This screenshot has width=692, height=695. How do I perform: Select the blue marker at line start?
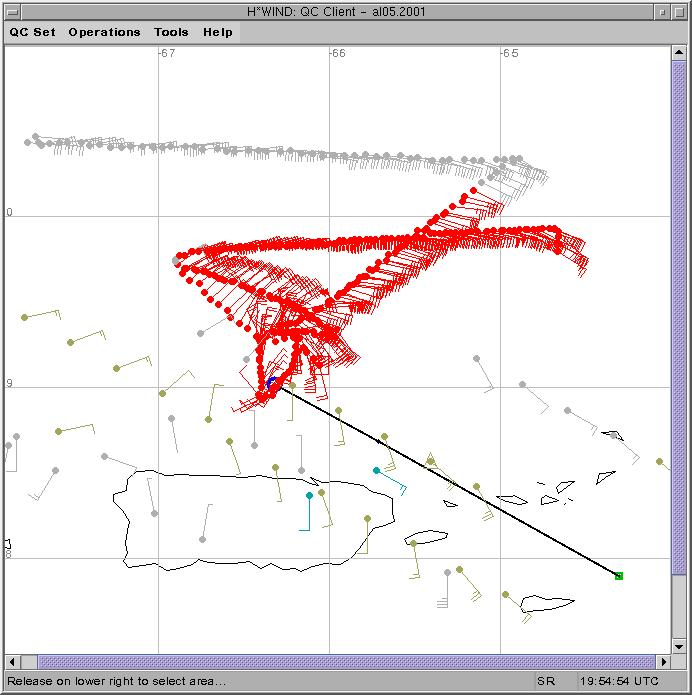click(272, 382)
